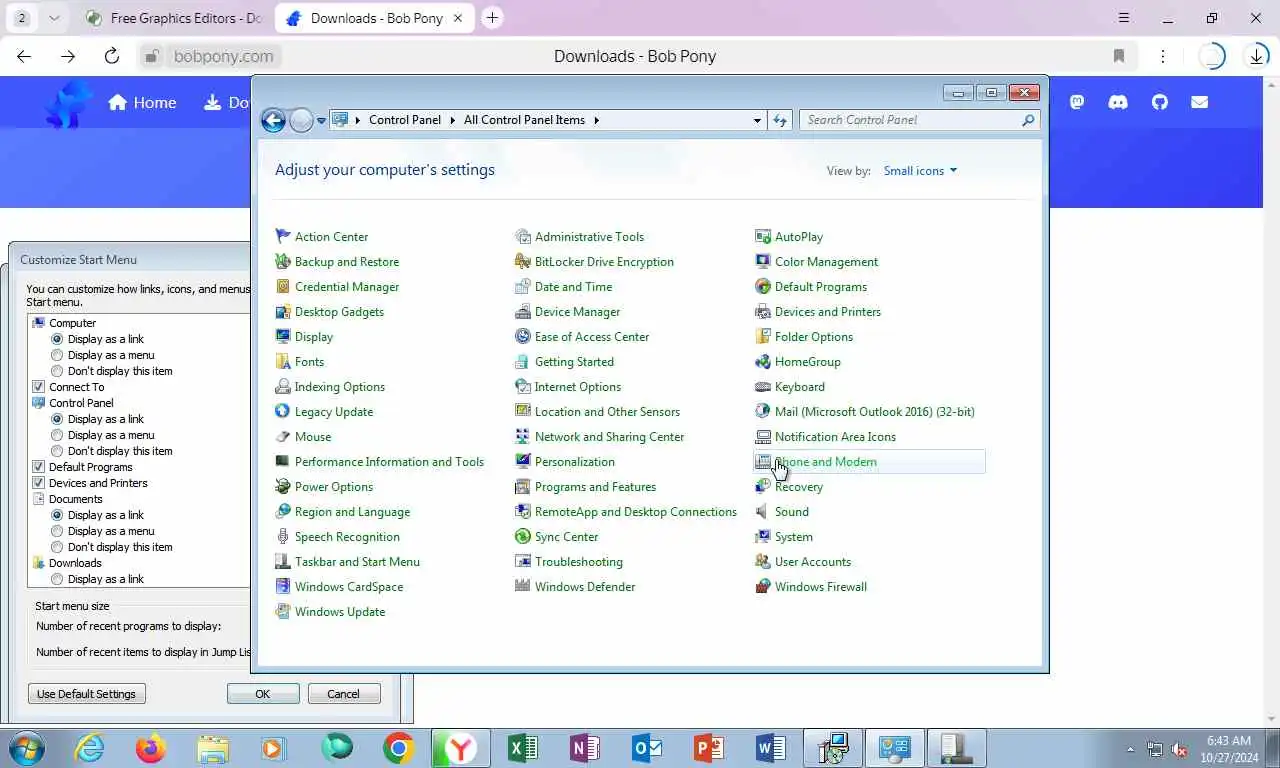The image size is (1280, 768).
Task: Open the Ease of Access Center icon
Action: [x=523, y=337]
